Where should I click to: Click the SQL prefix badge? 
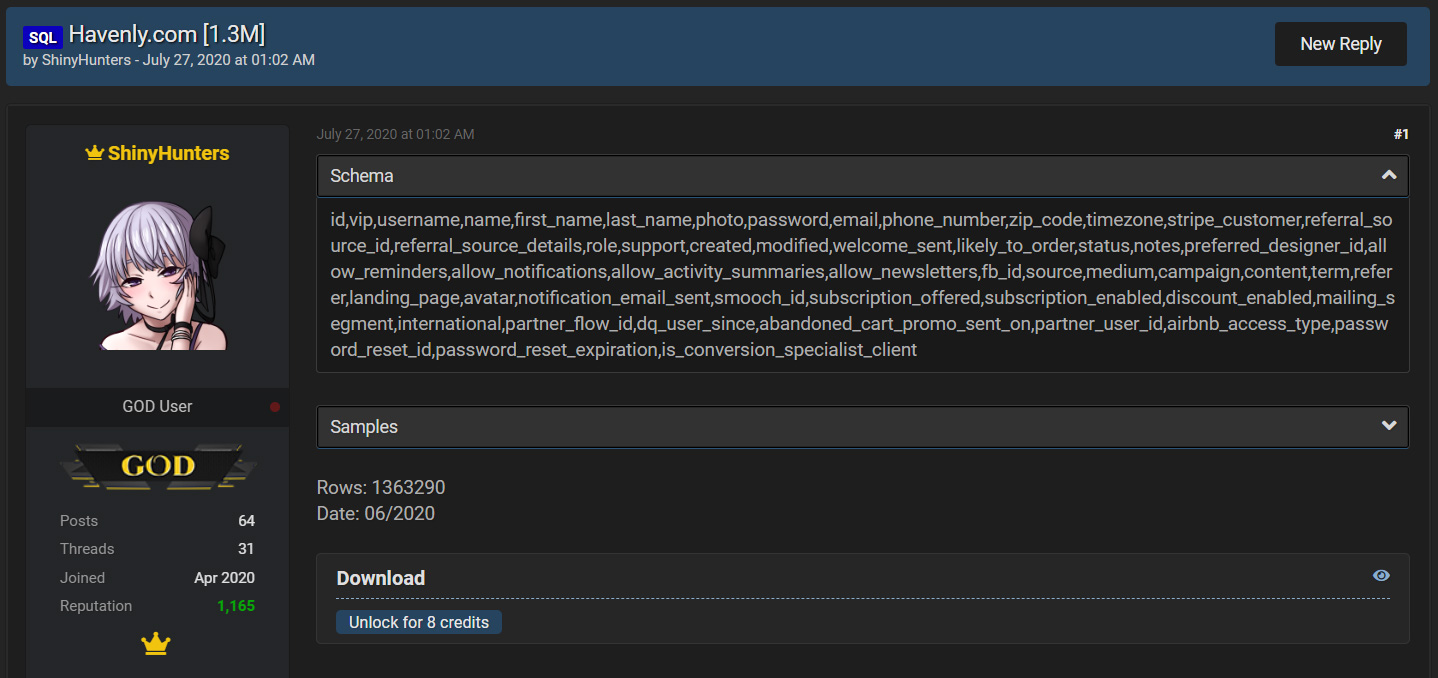tap(43, 38)
